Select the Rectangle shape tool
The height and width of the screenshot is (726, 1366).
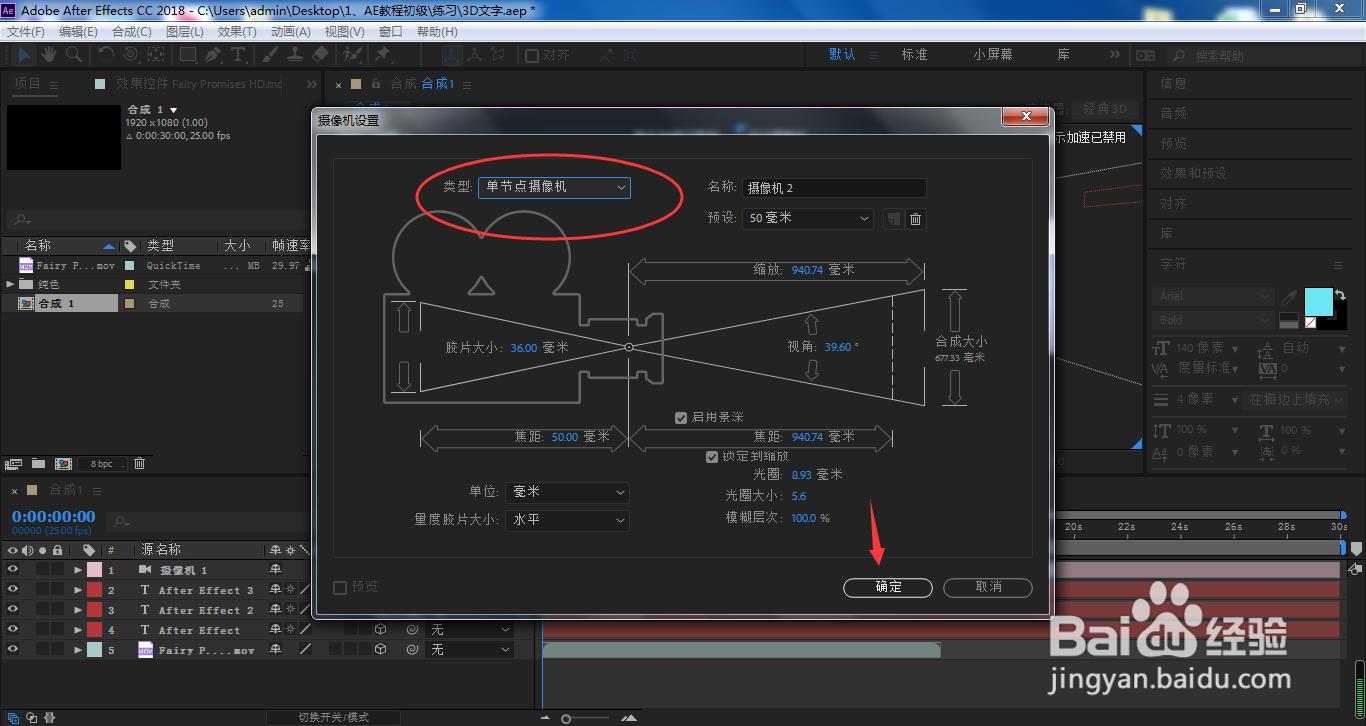pos(189,55)
